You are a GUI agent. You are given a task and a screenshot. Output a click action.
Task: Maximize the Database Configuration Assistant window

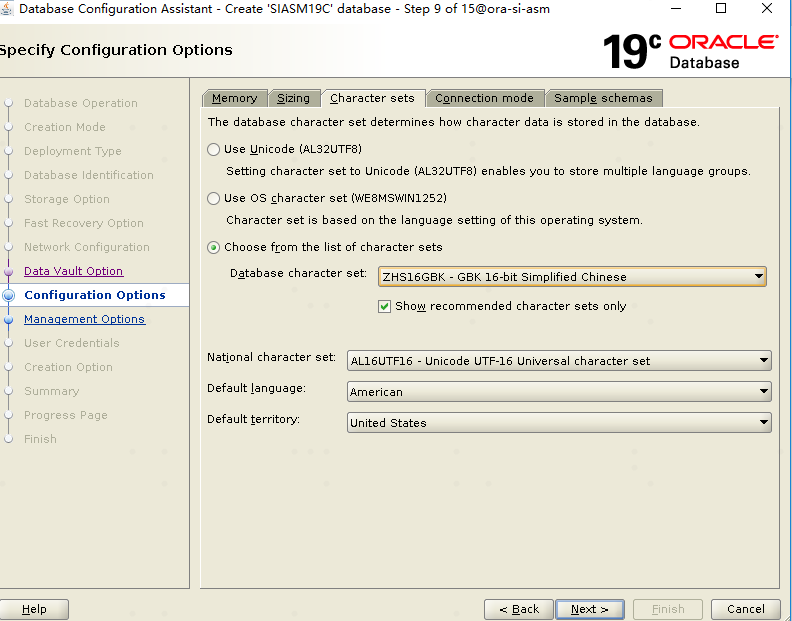[x=721, y=9]
